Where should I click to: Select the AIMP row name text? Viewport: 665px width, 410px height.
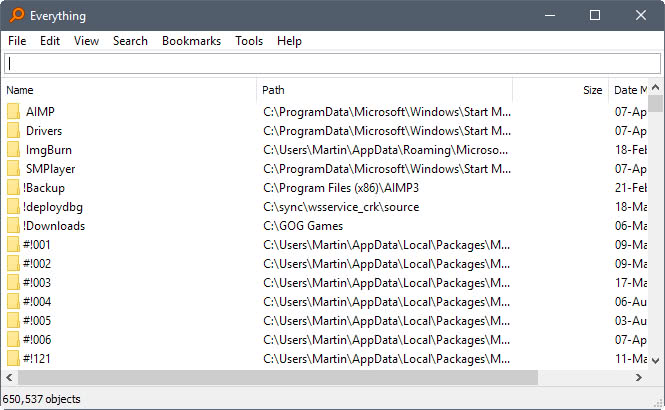[x=40, y=112]
